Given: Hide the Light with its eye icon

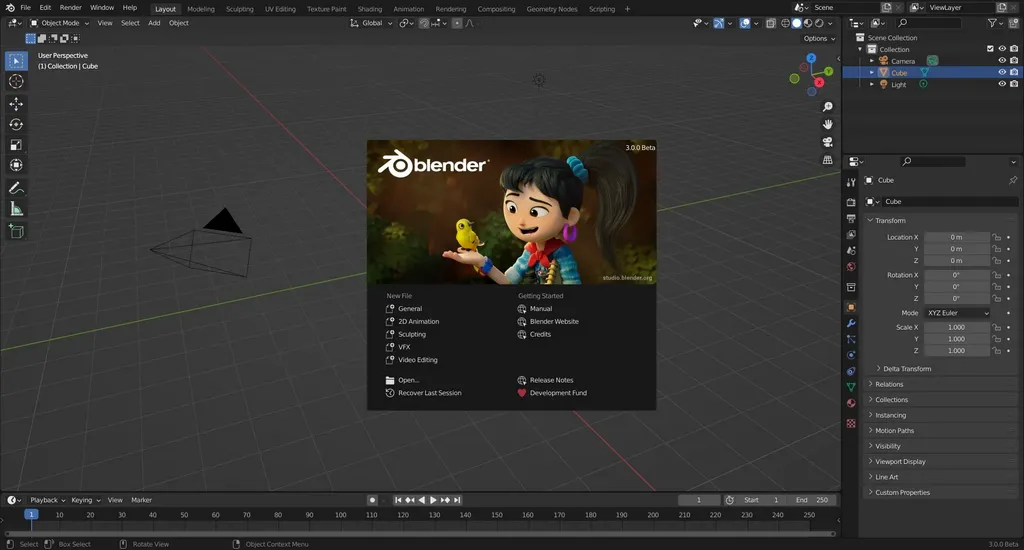Looking at the screenshot, I should (1002, 84).
